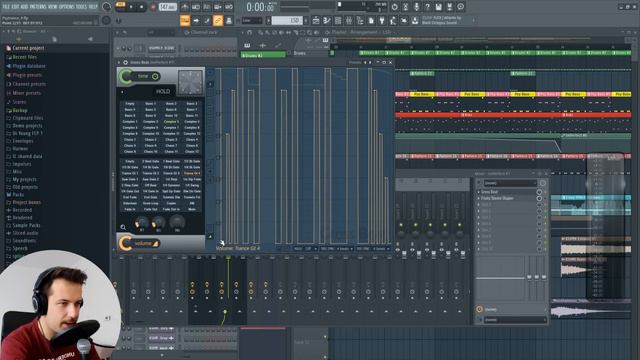Click the master volume knob
The image size is (640, 360).
(x=106, y=7)
